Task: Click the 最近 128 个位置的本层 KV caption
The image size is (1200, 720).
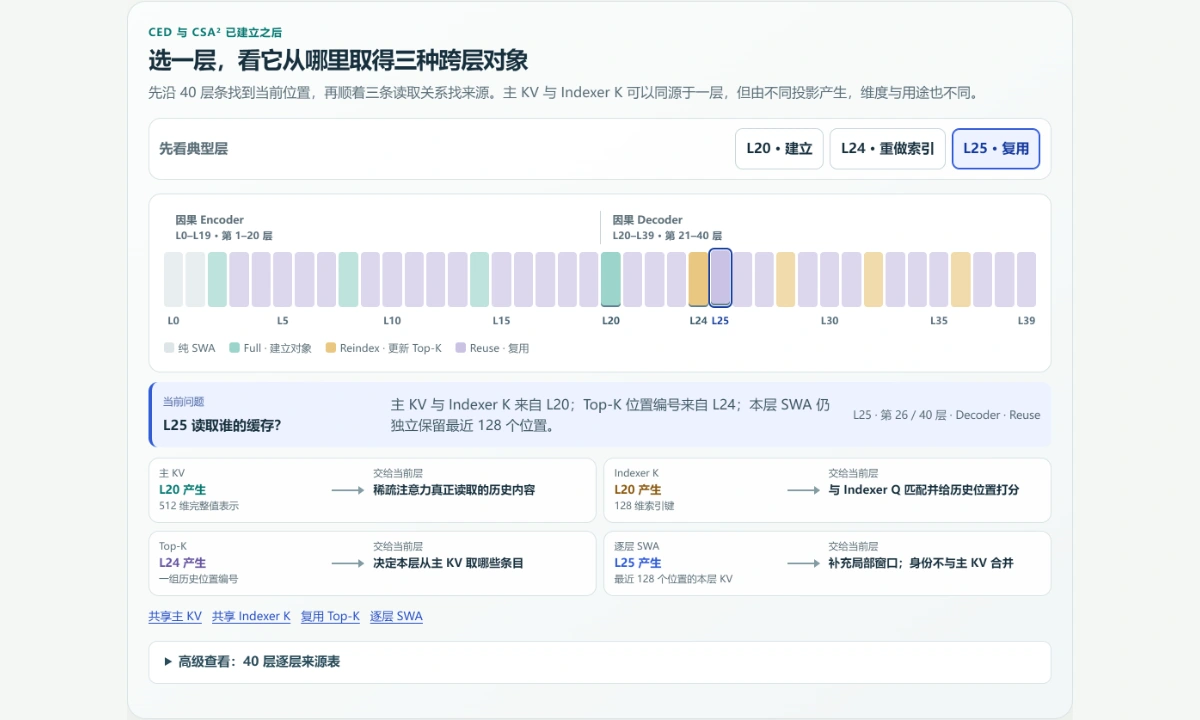Action: tap(673, 579)
